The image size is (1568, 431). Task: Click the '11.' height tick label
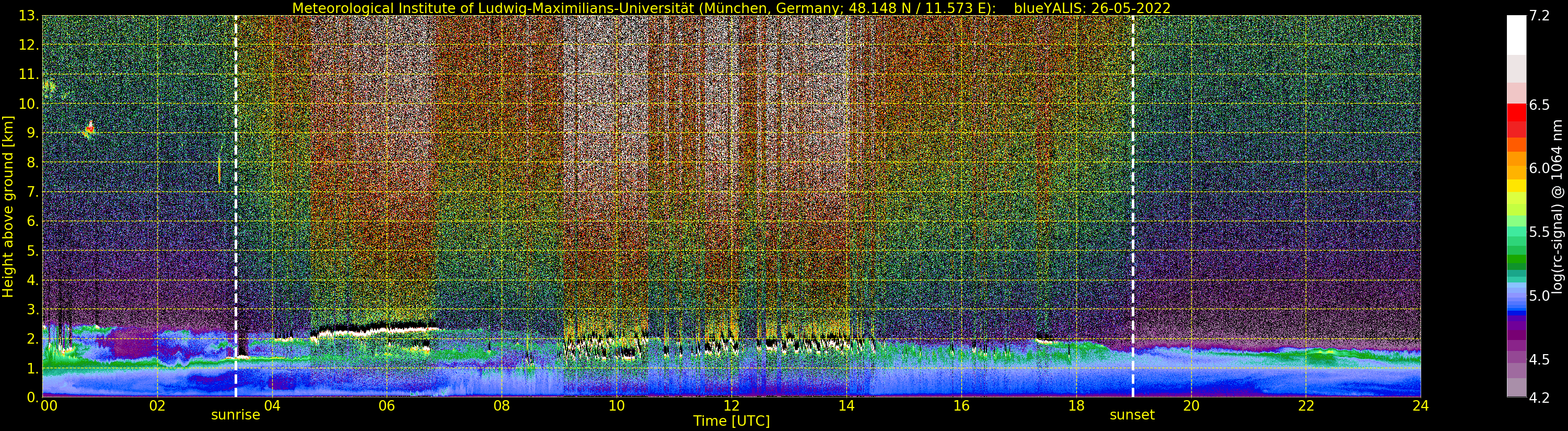[29, 74]
